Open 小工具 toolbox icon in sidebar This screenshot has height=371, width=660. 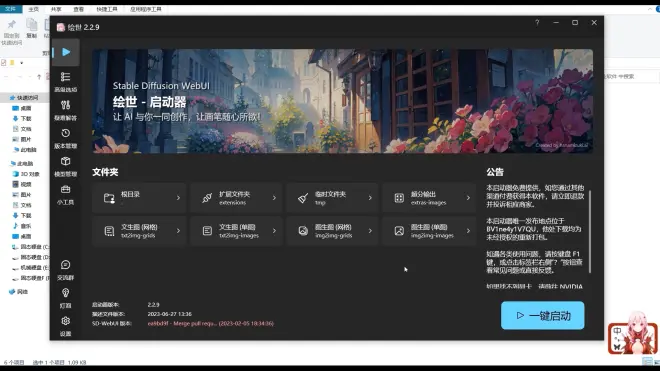[65, 195]
